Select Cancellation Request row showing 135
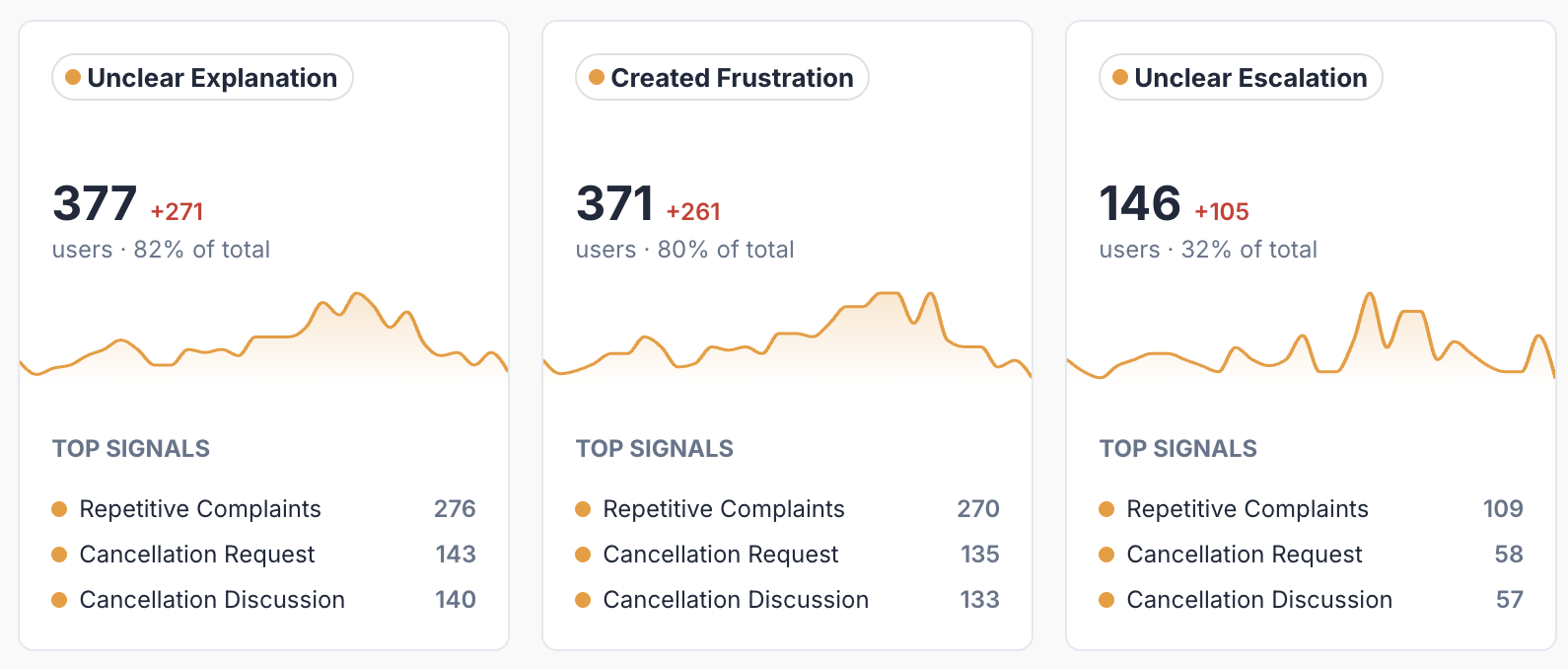1568x669 pixels. coord(788,555)
